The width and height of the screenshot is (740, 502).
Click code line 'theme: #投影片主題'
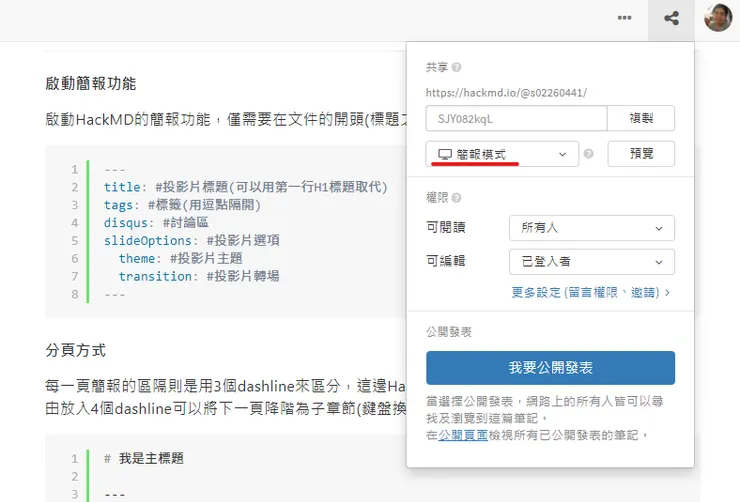coord(180,259)
